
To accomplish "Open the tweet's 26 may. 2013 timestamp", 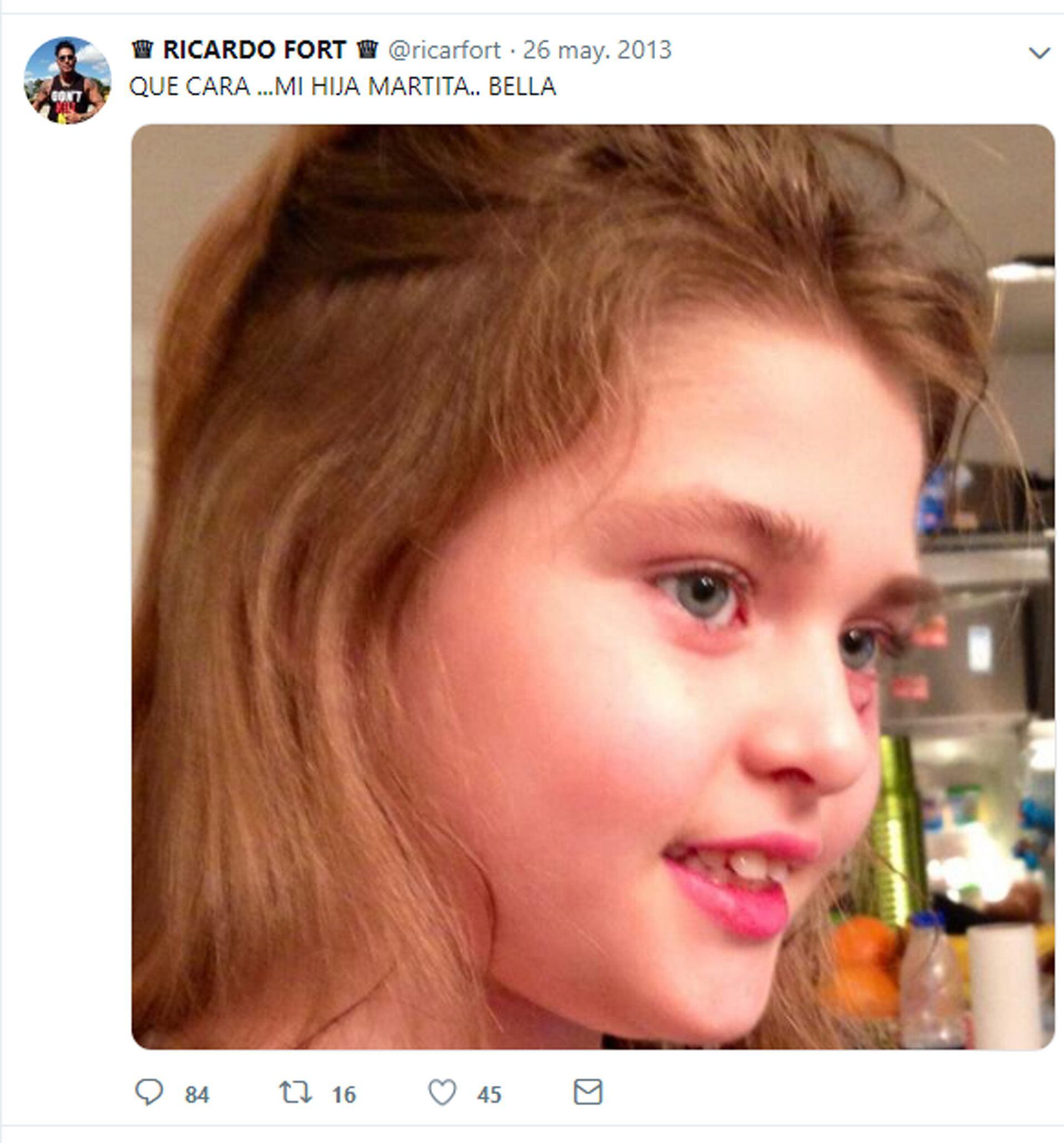I will [x=597, y=50].
